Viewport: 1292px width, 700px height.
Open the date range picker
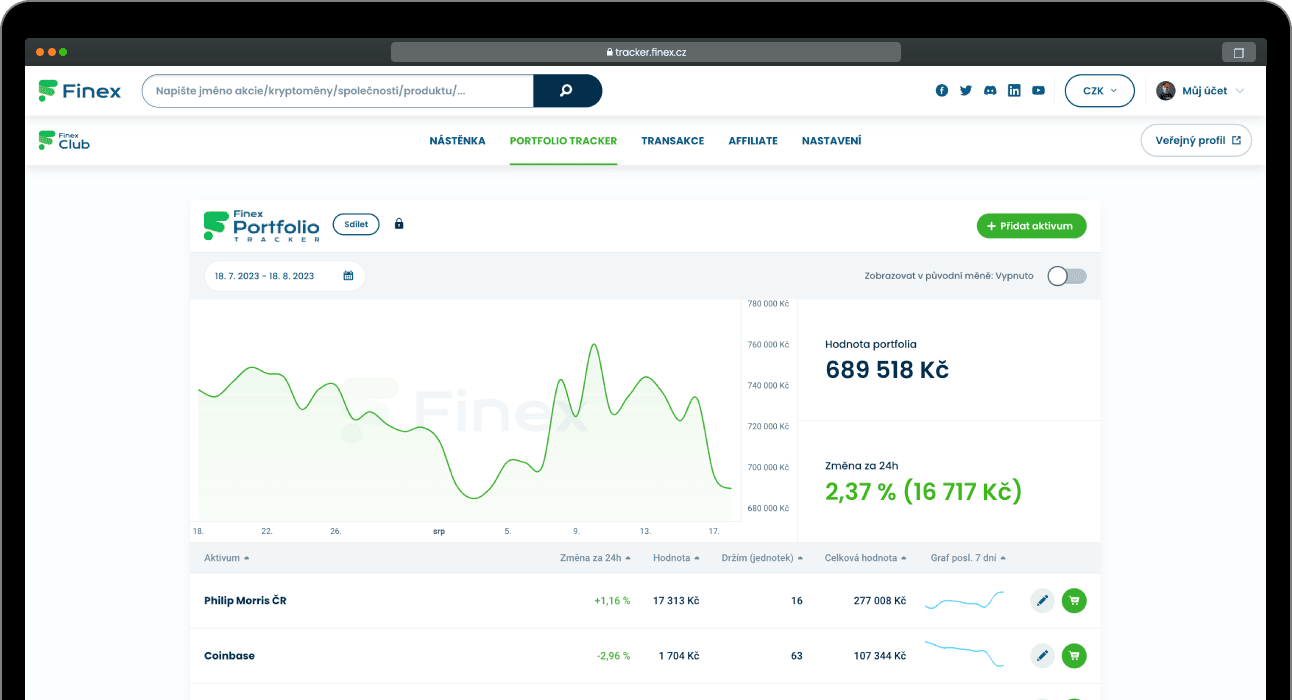[284, 276]
